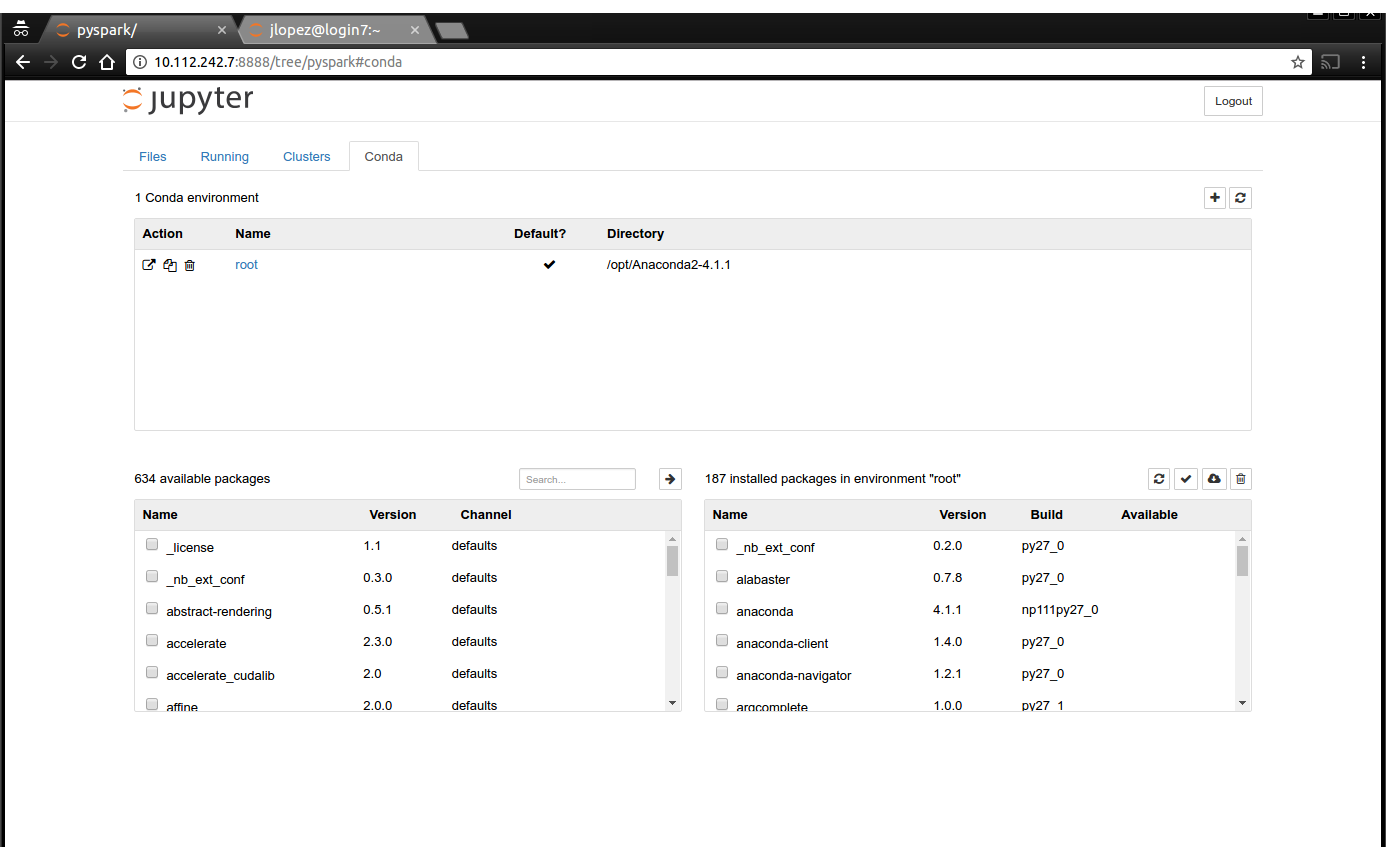Click the Available column header in installed packages
The image size is (1386, 860).
click(x=1149, y=515)
